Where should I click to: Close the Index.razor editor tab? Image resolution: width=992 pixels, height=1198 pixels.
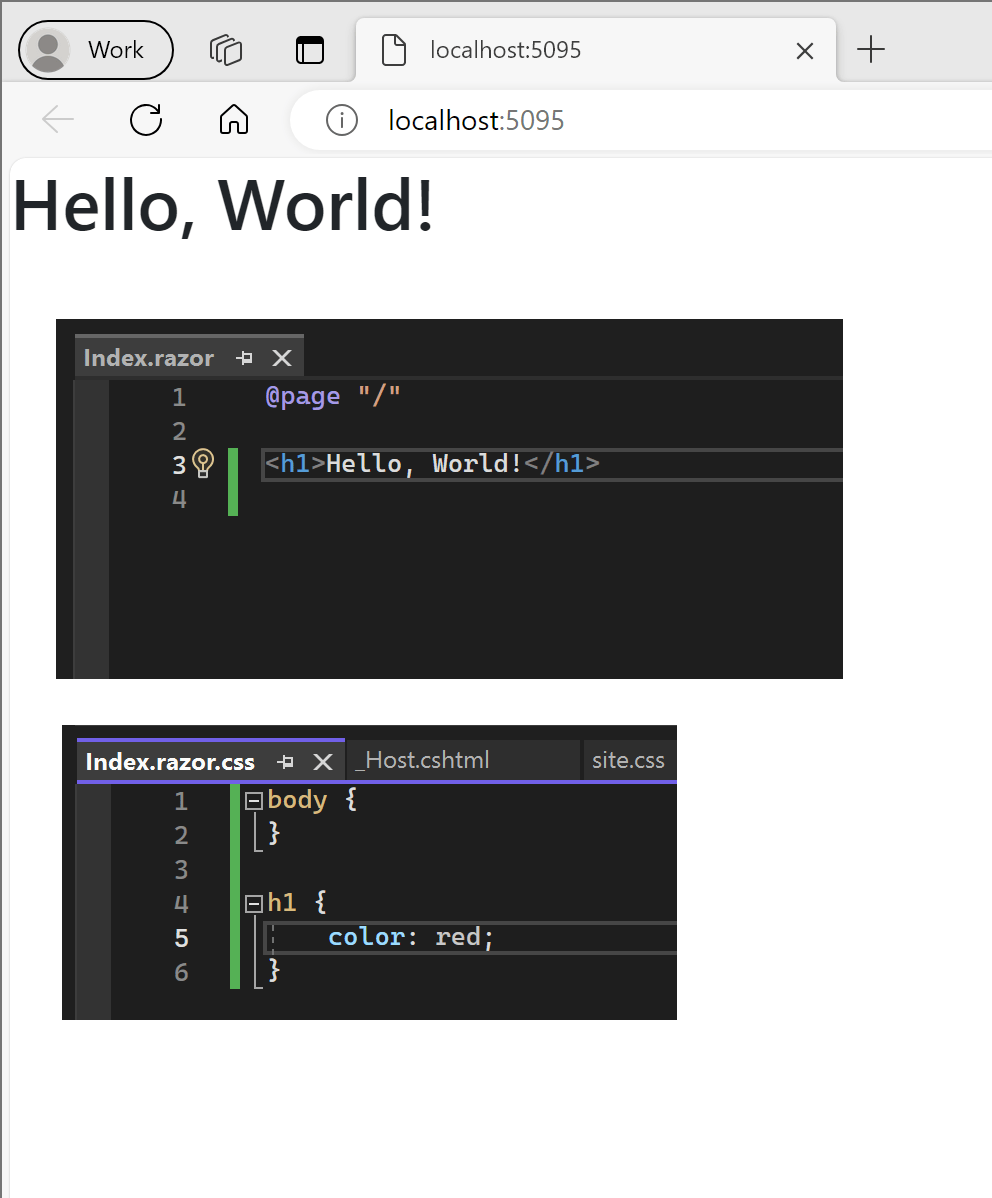point(281,357)
